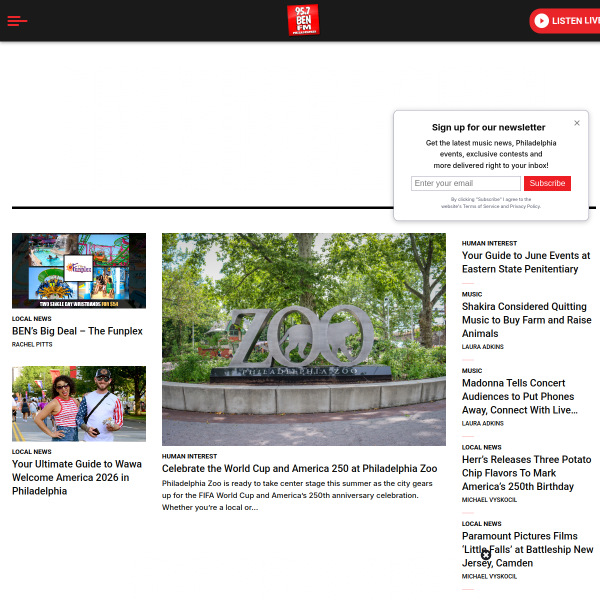Viewport: 600px width, 600px height.
Task: View Michael Vyskocil byline under Herr's story
Action: [489, 500]
